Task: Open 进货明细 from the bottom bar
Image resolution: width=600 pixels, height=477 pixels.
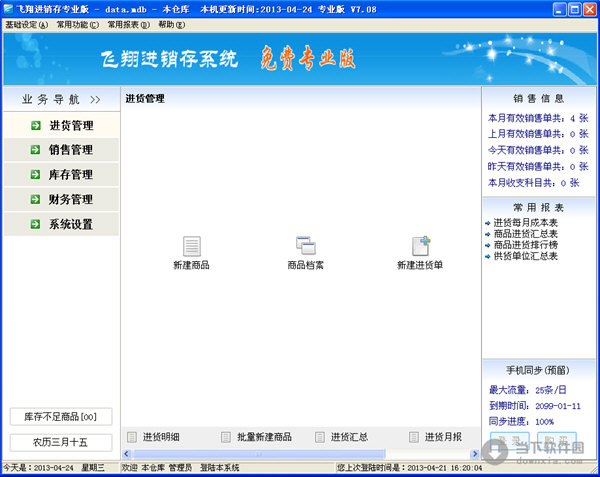Action: 160,437
